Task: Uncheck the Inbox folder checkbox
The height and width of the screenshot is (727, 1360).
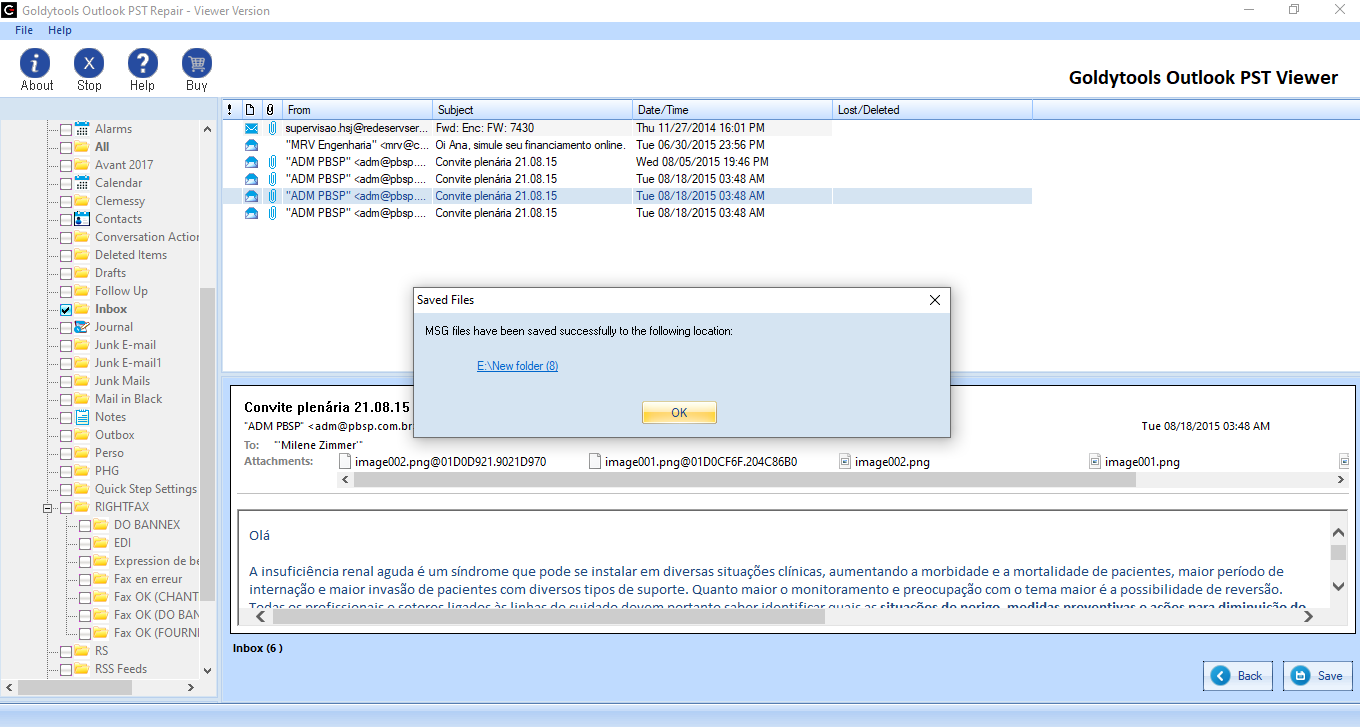Action: click(66, 310)
